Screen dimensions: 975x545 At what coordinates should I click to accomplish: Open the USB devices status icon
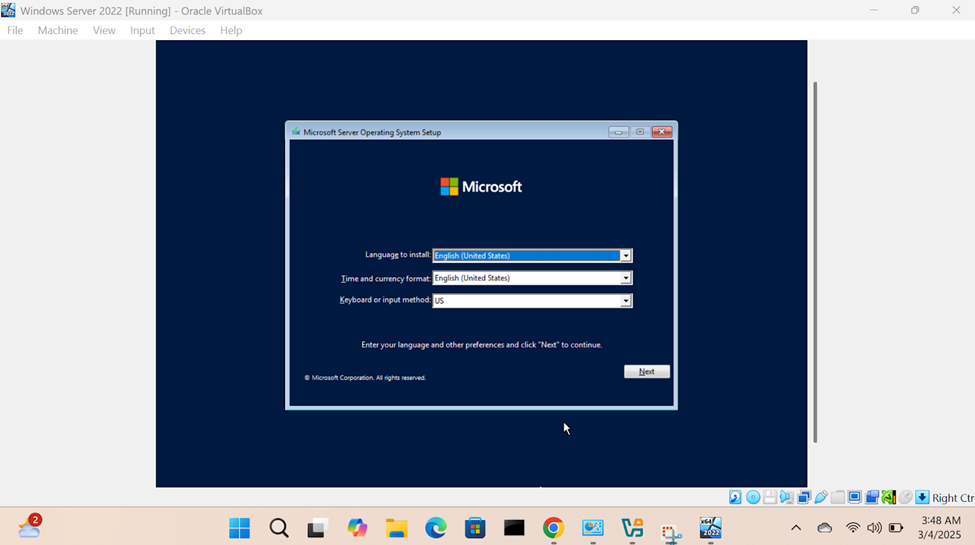821,497
